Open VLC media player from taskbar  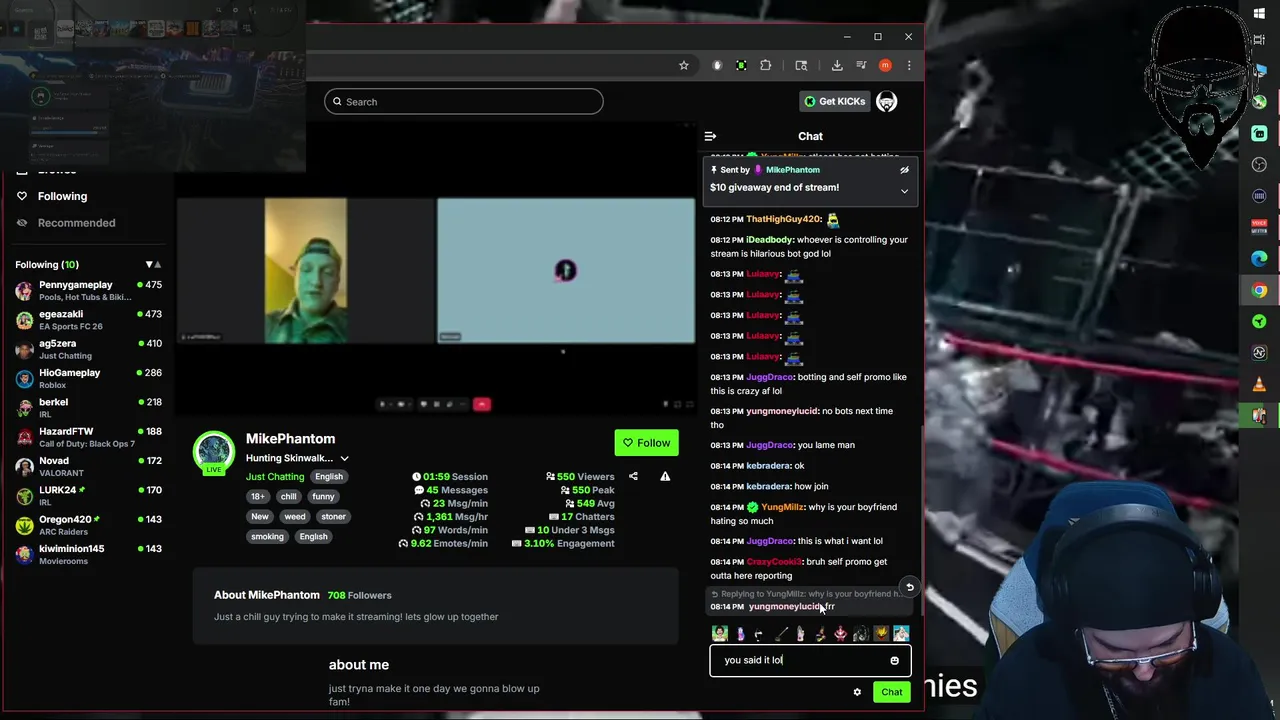pos(1259,384)
